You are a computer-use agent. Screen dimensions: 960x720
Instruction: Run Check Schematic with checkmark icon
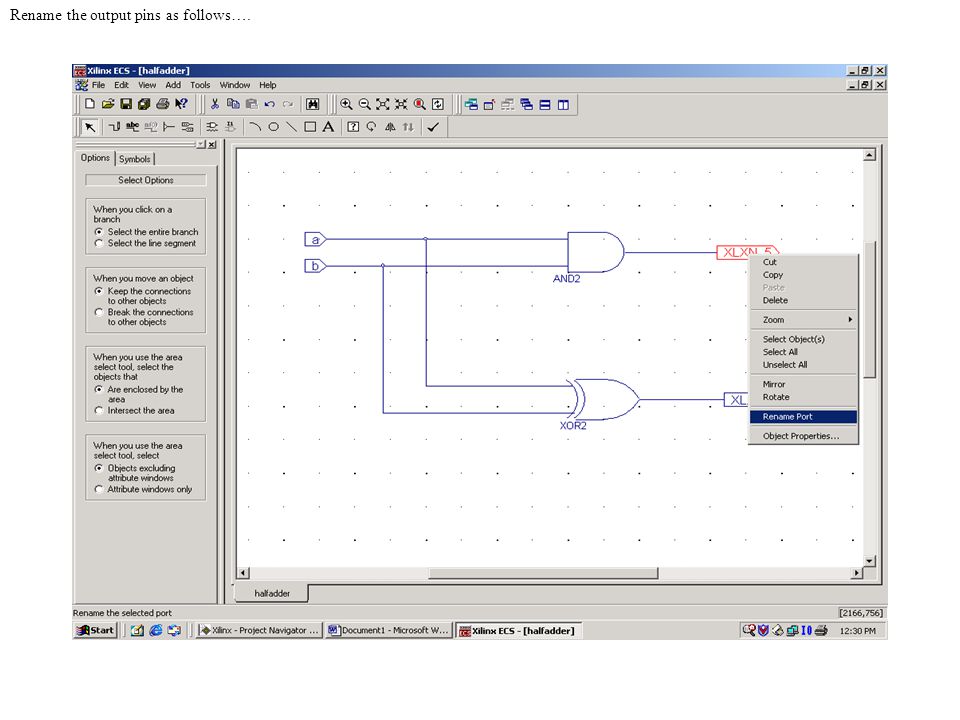[433, 127]
